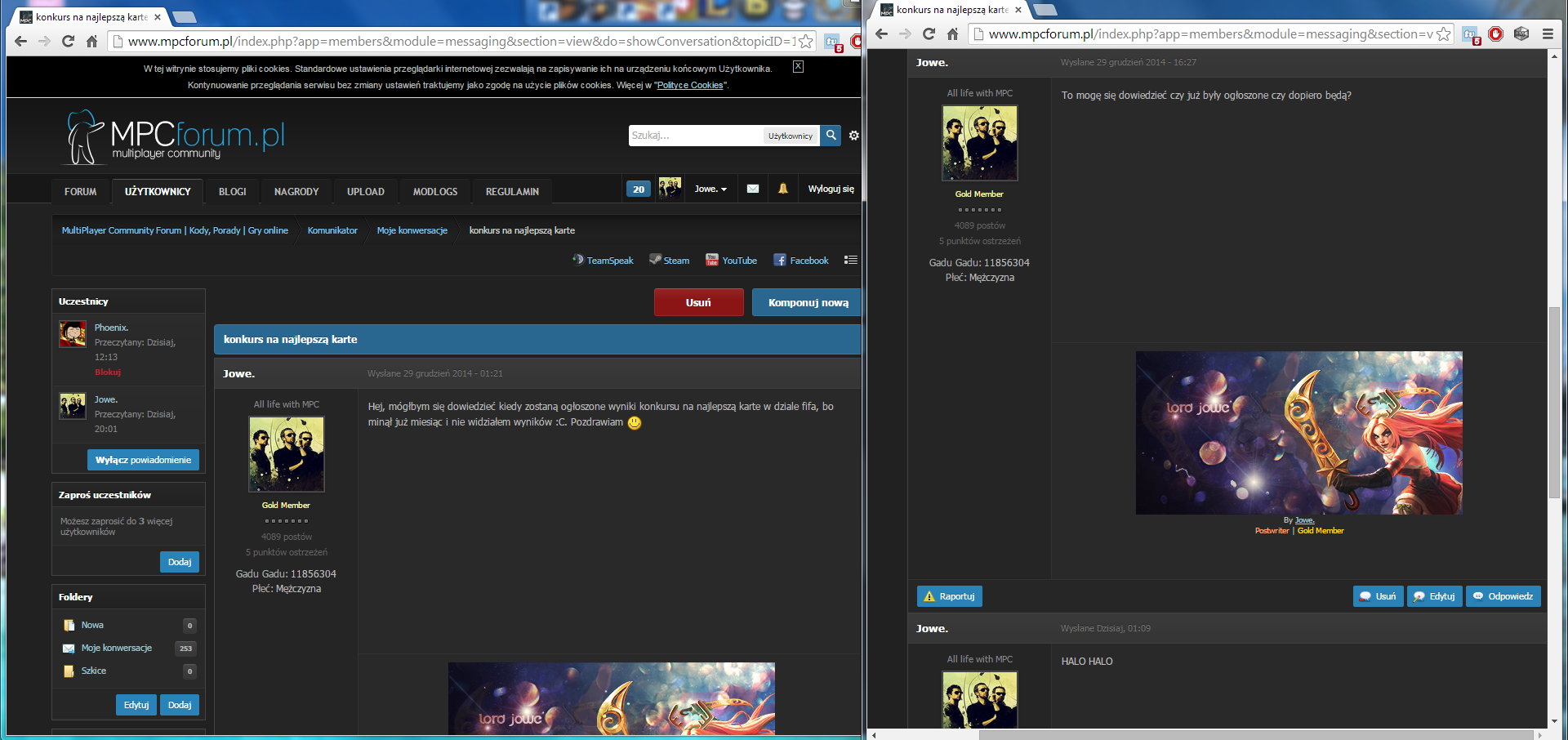Image resolution: width=1568 pixels, height=740 pixels.
Task: Open the MODLOGS navigation tab
Action: pyautogui.click(x=435, y=191)
